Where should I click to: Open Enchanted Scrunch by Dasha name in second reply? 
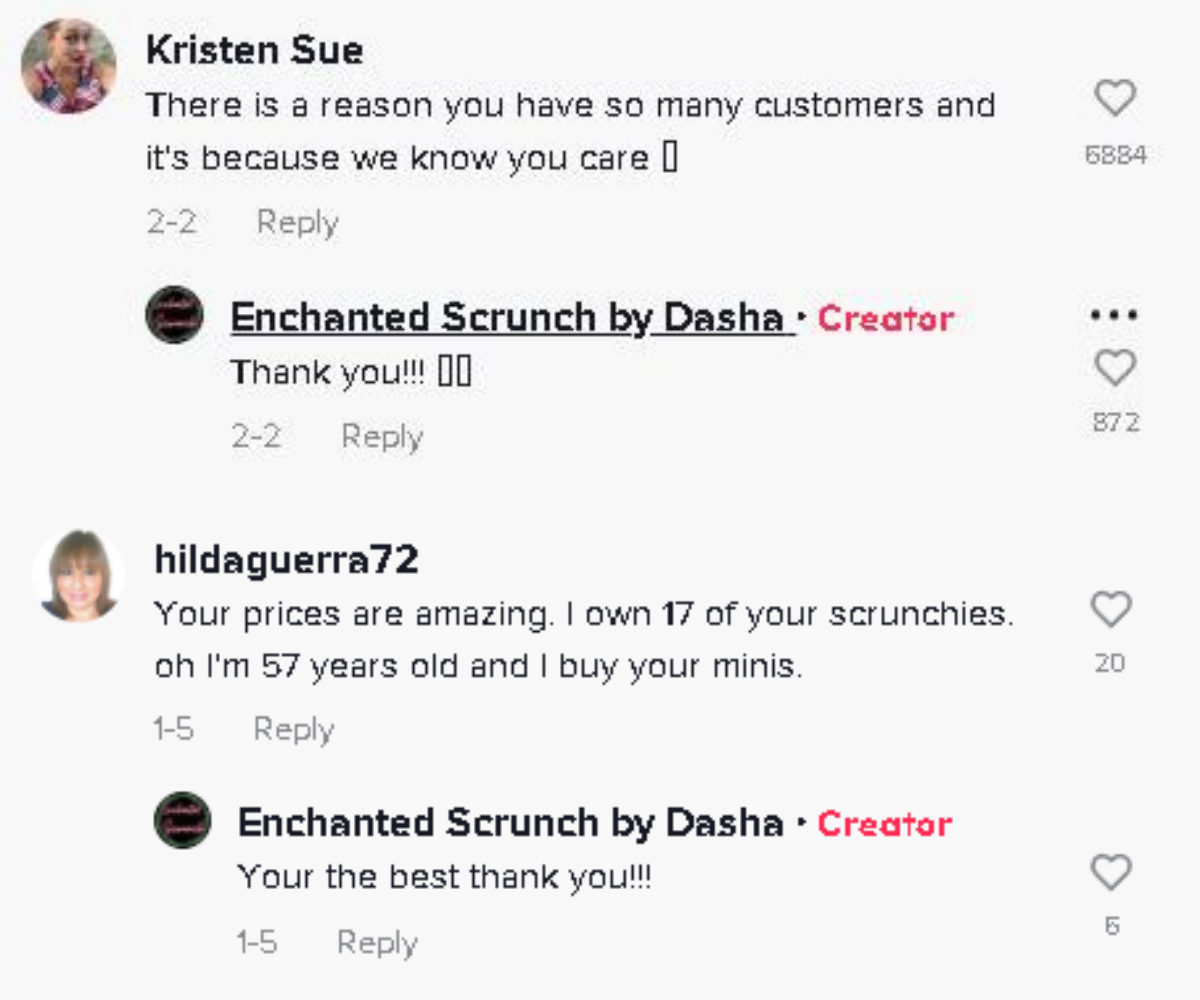click(x=510, y=823)
